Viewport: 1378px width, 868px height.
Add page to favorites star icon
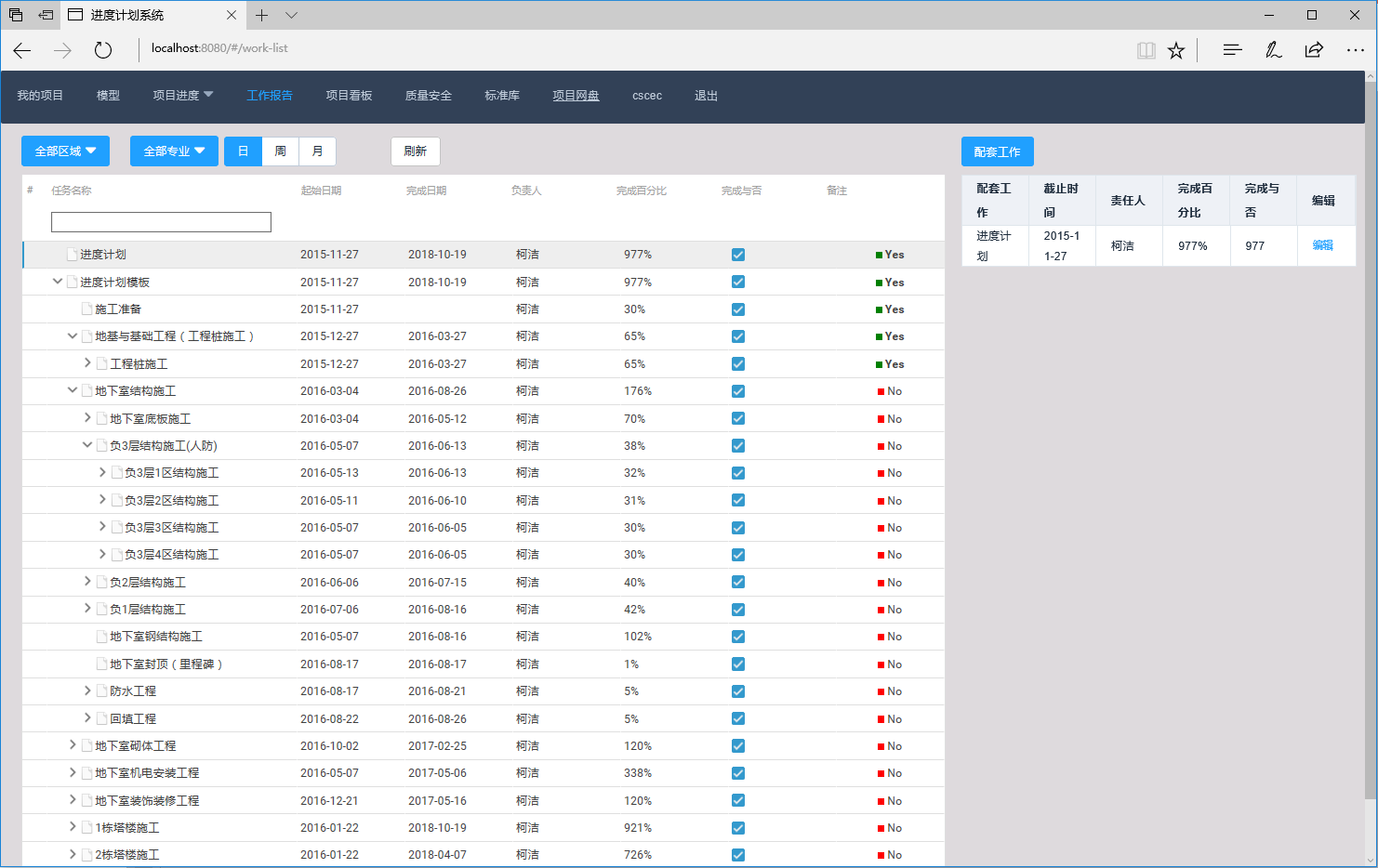[1176, 50]
